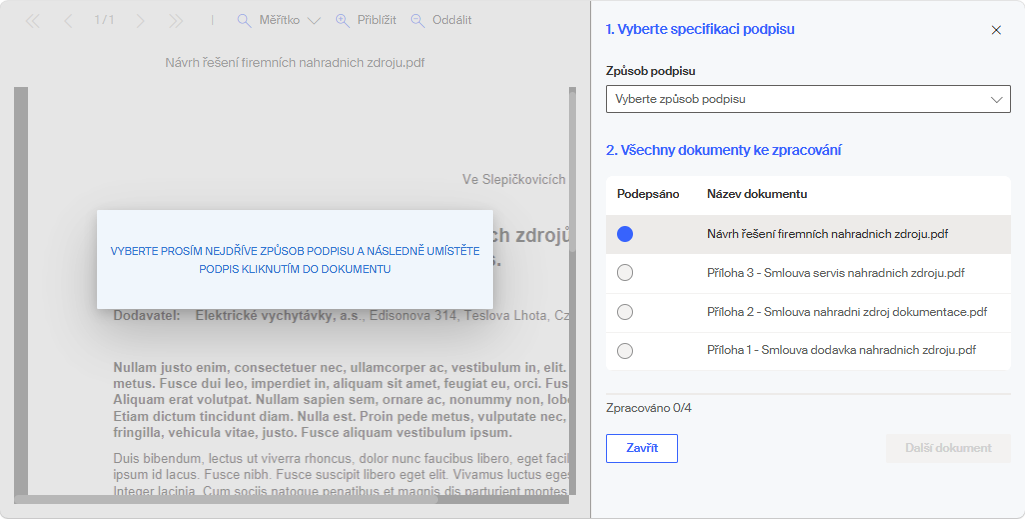Close the signature panel with X

(x=996, y=30)
